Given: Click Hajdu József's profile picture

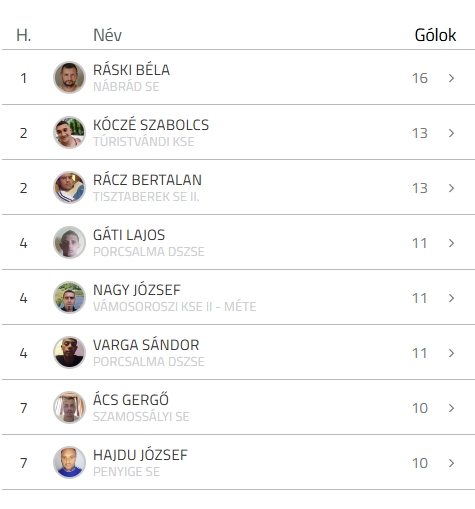Looking at the screenshot, I should (x=69, y=462).
